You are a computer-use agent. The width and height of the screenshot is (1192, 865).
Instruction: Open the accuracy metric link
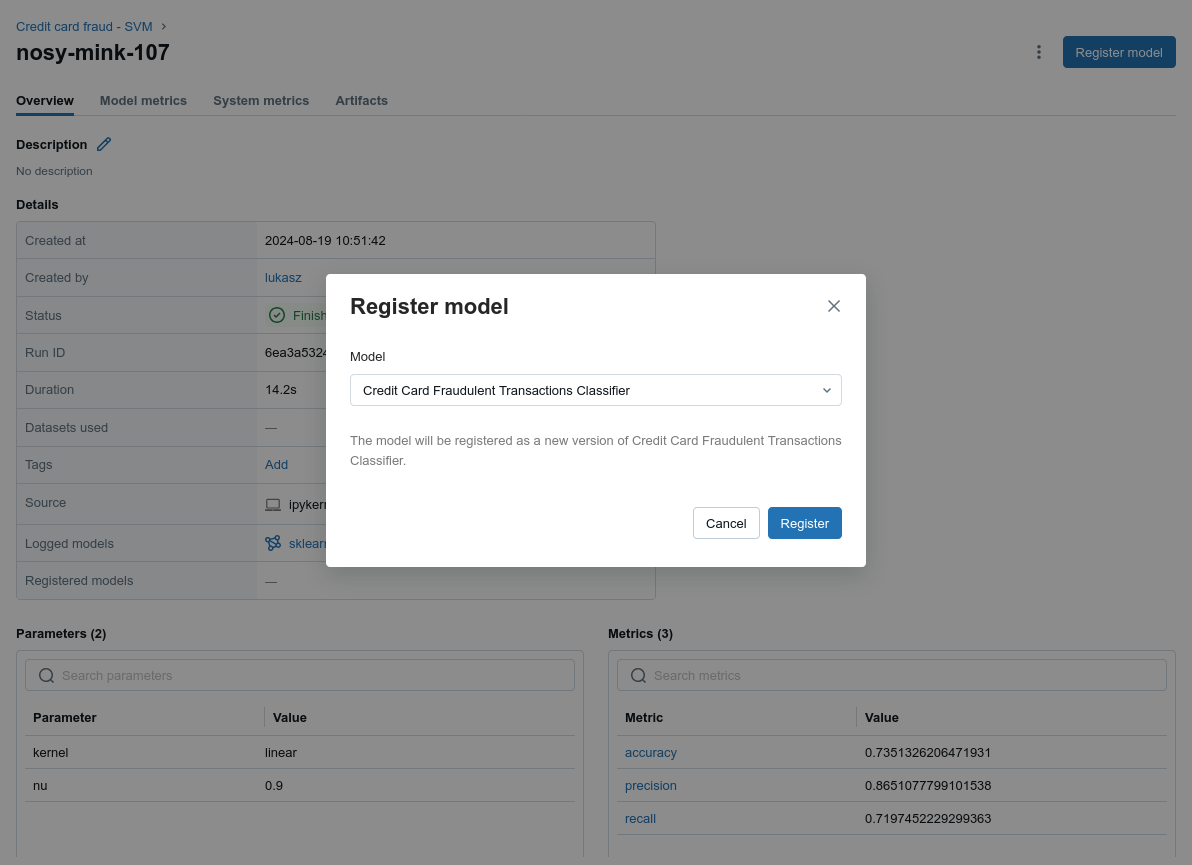(x=651, y=753)
